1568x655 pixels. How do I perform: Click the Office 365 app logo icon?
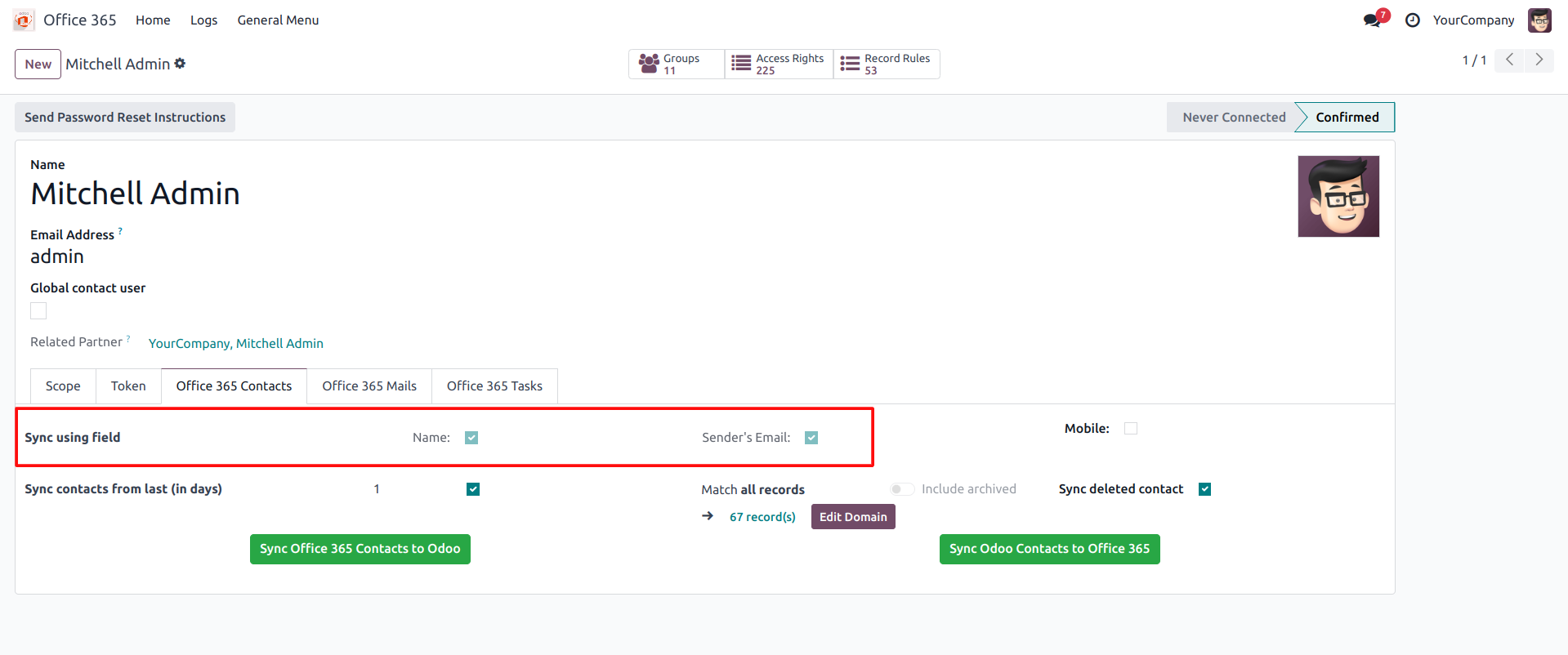pos(24,20)
